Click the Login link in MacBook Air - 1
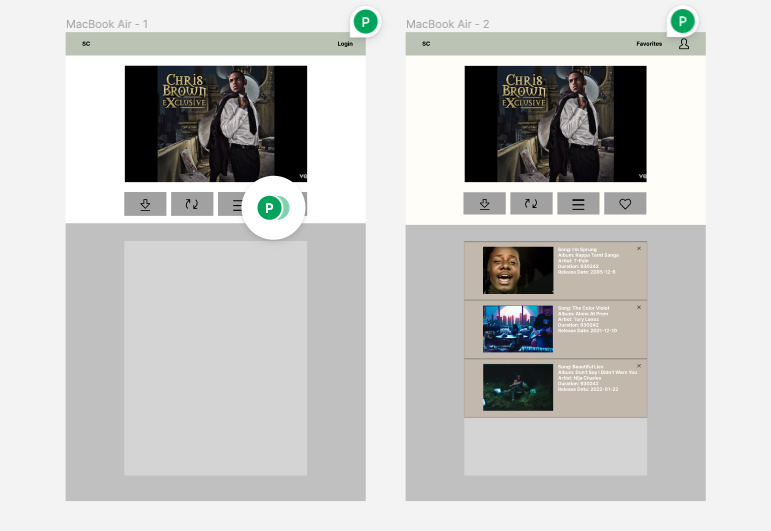Viewport: 771px width, 531px height. point(345,44)
